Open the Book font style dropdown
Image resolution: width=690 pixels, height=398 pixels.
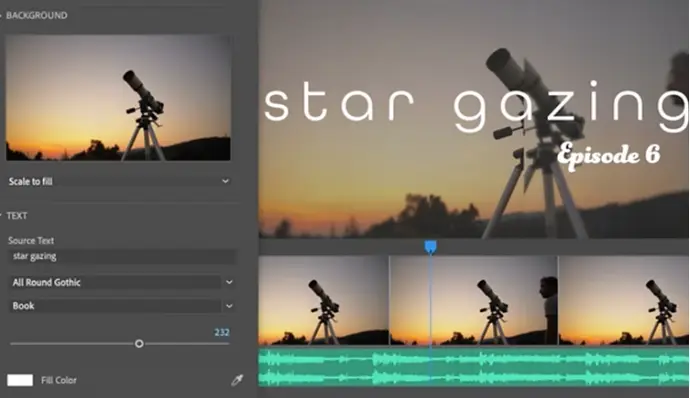tap(121, 306)
